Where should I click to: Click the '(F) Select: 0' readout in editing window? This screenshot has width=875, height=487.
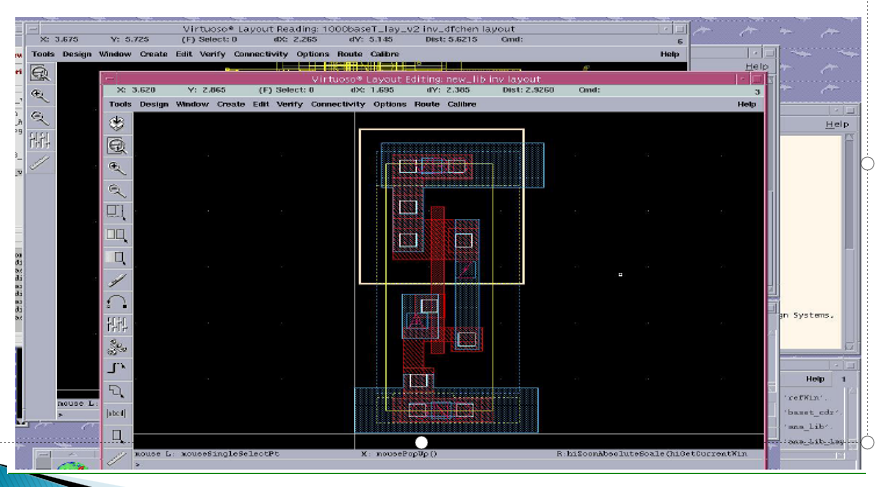tap(286, 90)
